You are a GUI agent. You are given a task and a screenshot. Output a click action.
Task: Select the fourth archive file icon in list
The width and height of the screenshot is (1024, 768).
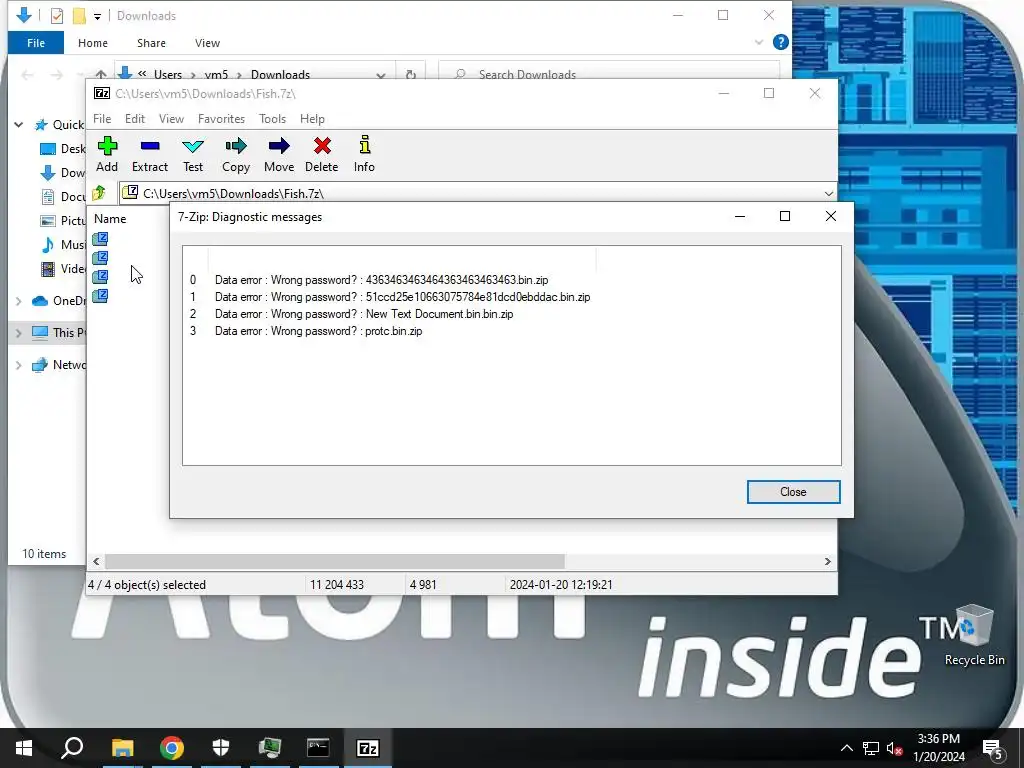pyautogui.click(x=100, y=296)
